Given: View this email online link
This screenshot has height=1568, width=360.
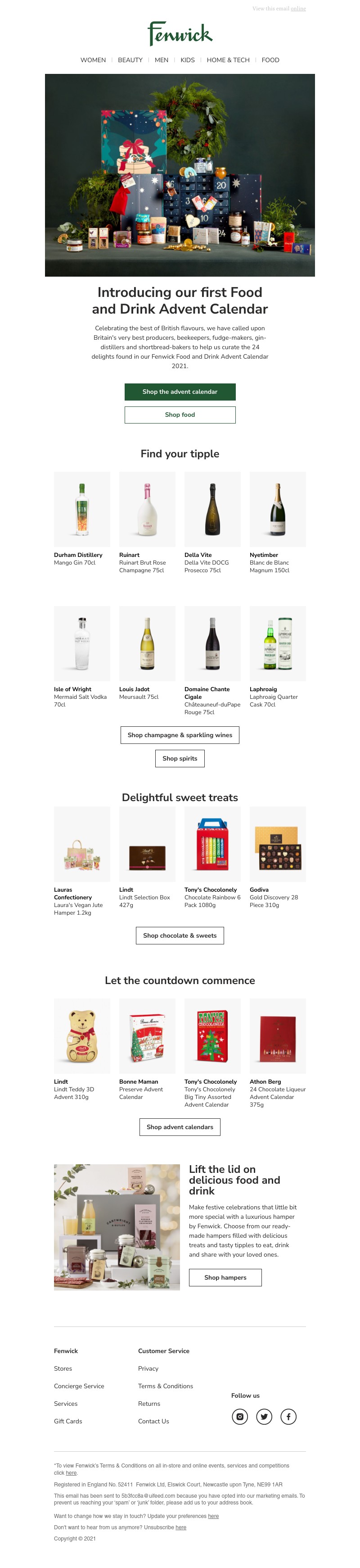Looking at the screenshot, I should click(x=298, y=9).
